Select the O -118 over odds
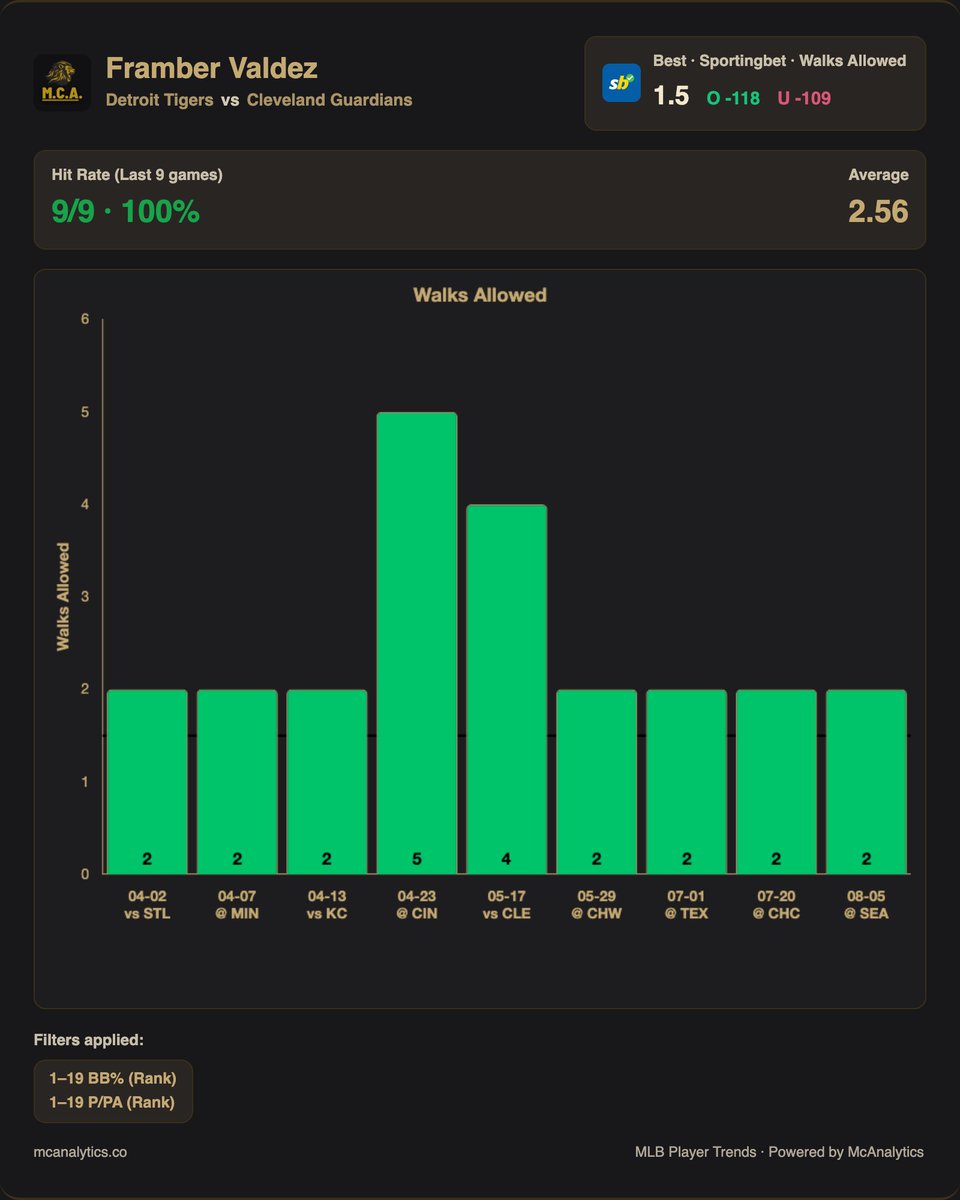960x1200 pixels. coord(733,98)
